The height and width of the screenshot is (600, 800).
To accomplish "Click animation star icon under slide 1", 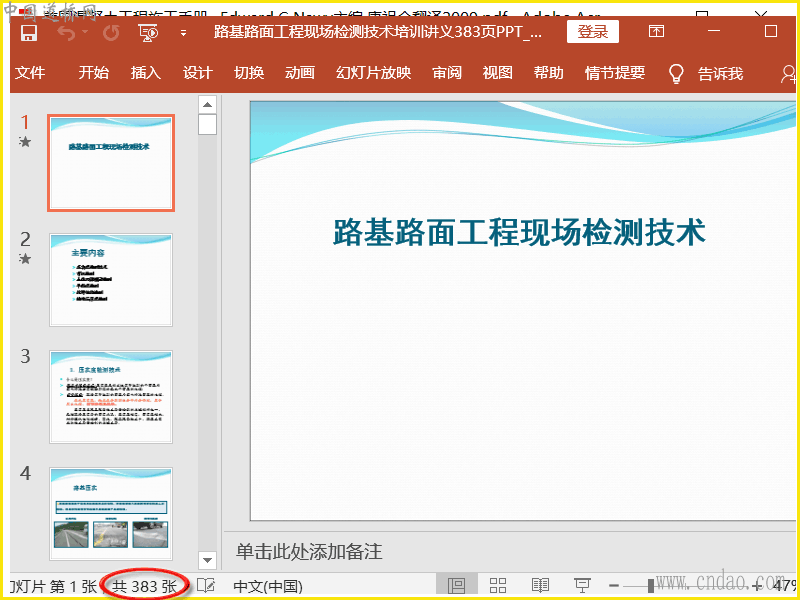I will pos(25,142).
